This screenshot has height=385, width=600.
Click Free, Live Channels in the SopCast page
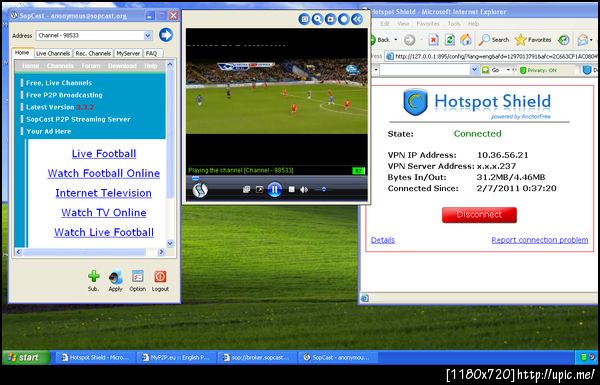click(x=59, y=83)
